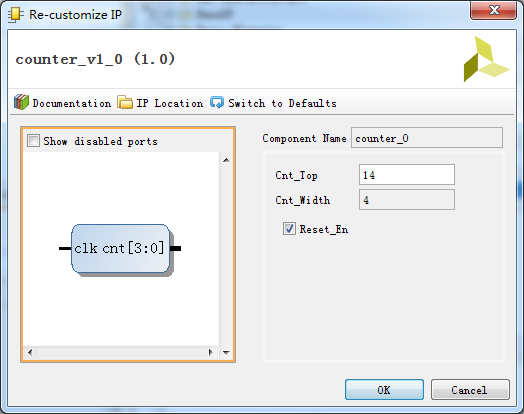524x414 pixels.
Task: Select the counter block symbol in preview
Action: [120, 249]
